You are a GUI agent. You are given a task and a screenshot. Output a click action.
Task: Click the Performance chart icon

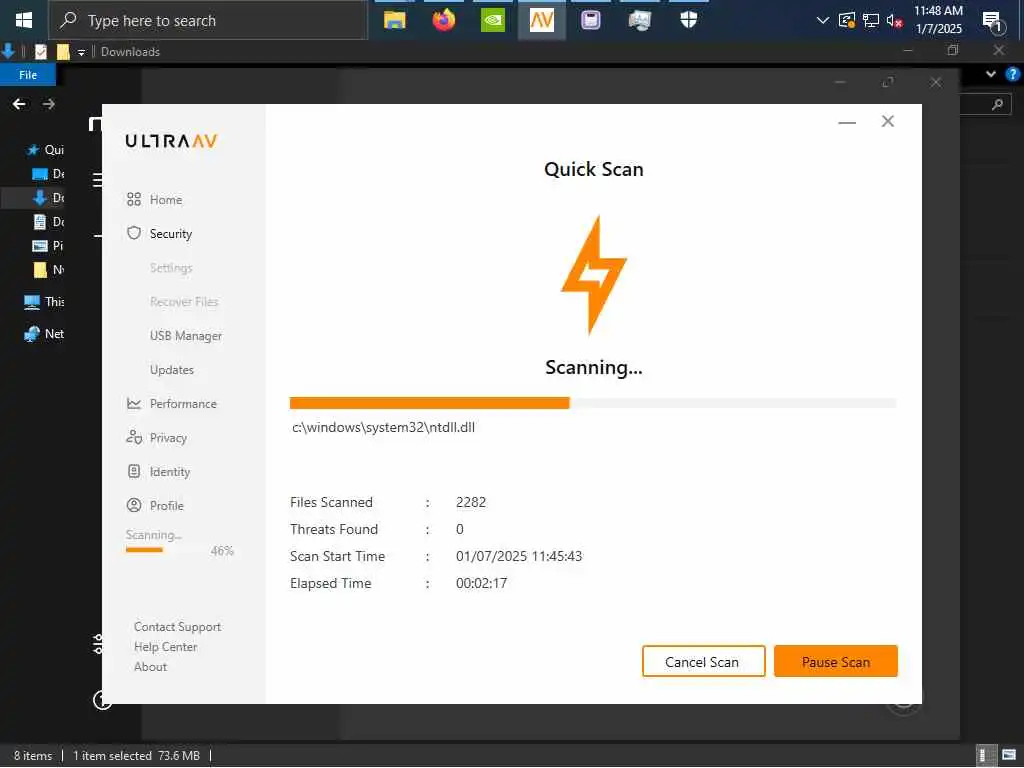click(134, 404)
